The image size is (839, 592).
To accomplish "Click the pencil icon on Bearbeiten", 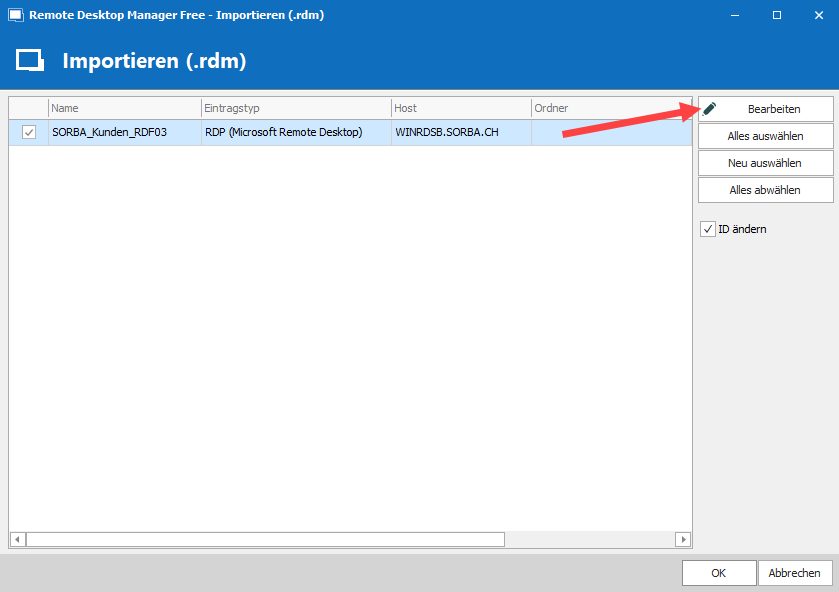I will [x=710, y=109].
